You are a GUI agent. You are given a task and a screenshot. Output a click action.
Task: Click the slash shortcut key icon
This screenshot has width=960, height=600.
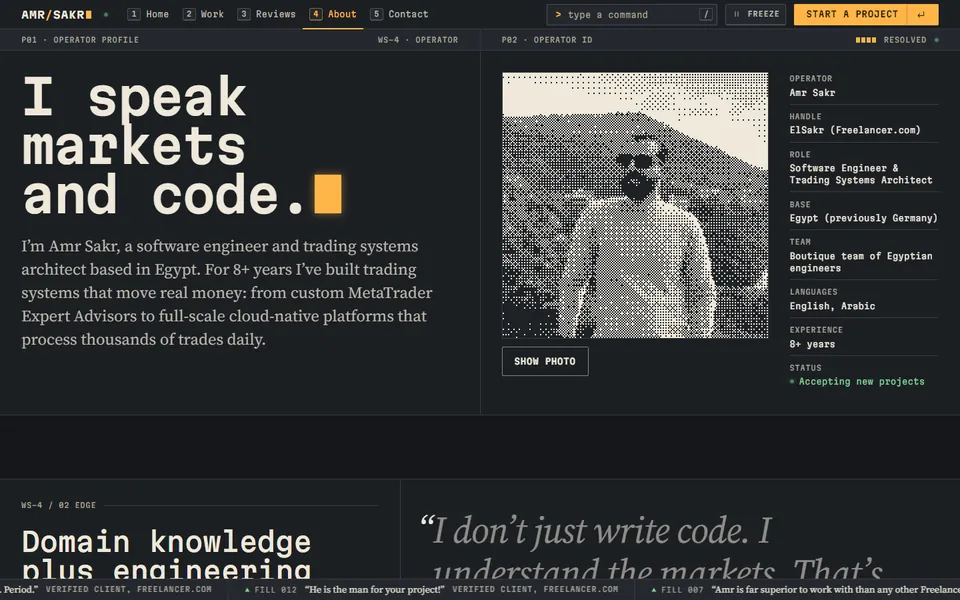[706, 14]
